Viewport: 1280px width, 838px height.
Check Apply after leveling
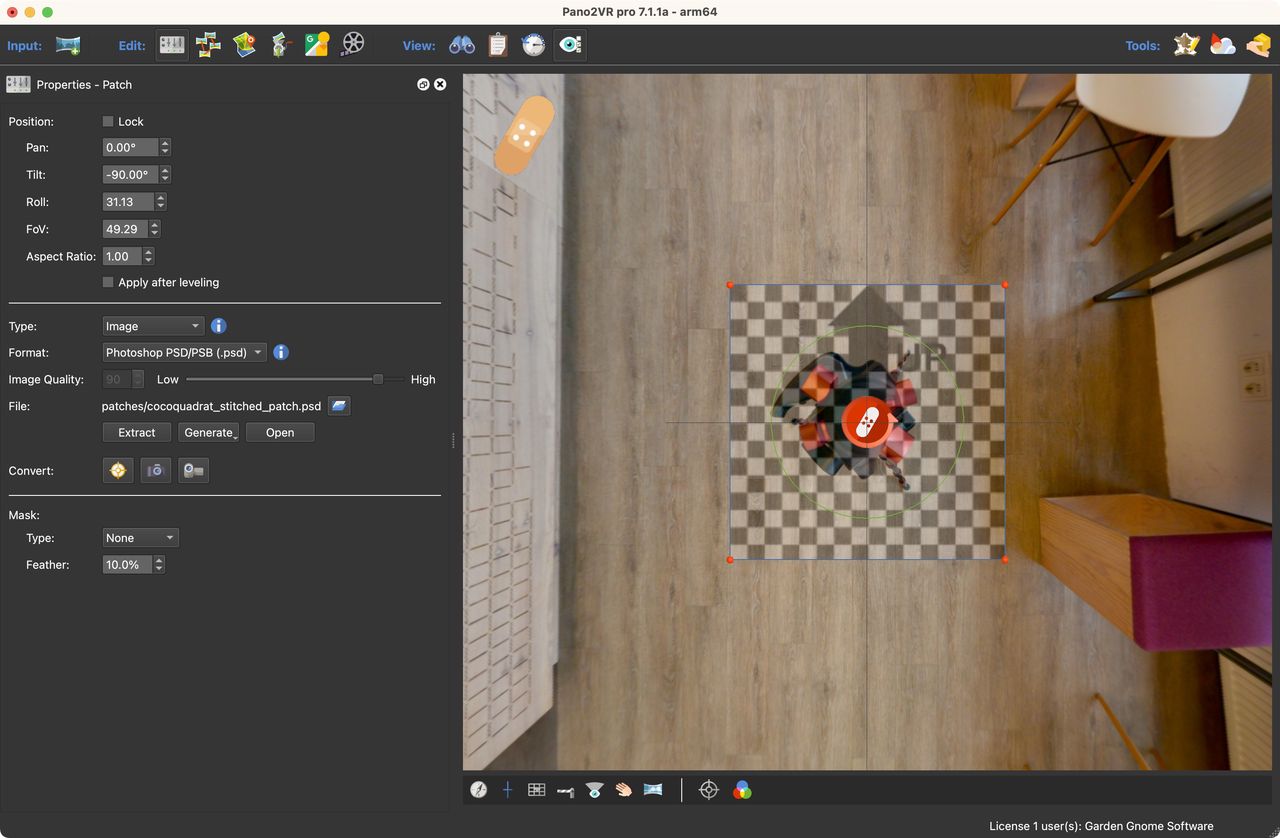[108, 283]
